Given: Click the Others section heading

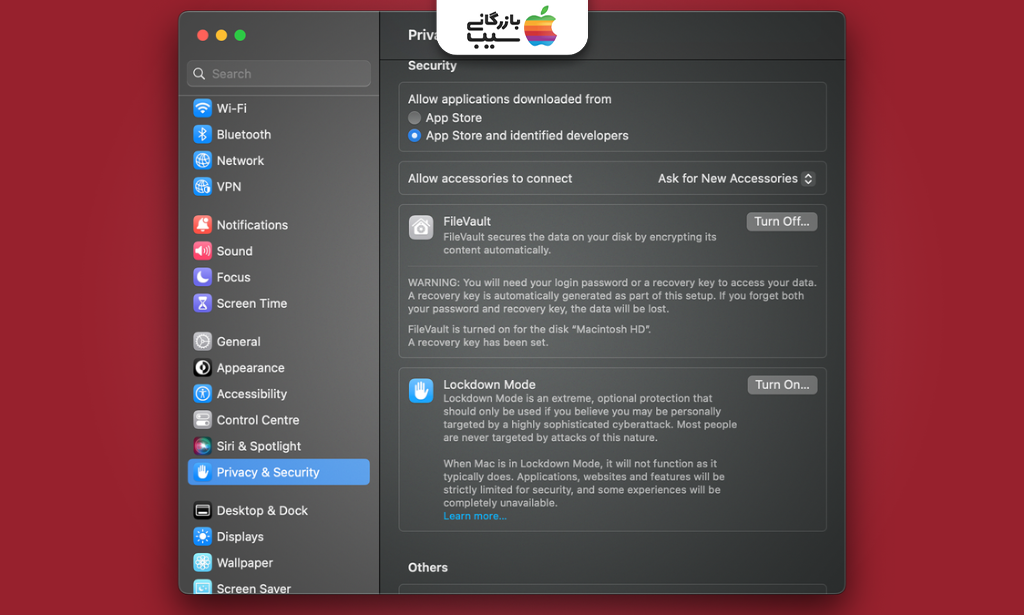Looking at the screenshot, I should [428, 567].
